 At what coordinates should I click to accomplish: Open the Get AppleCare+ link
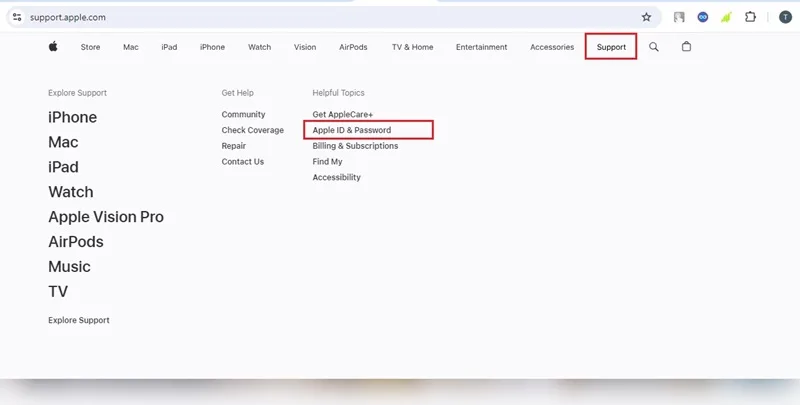(343, 114)
